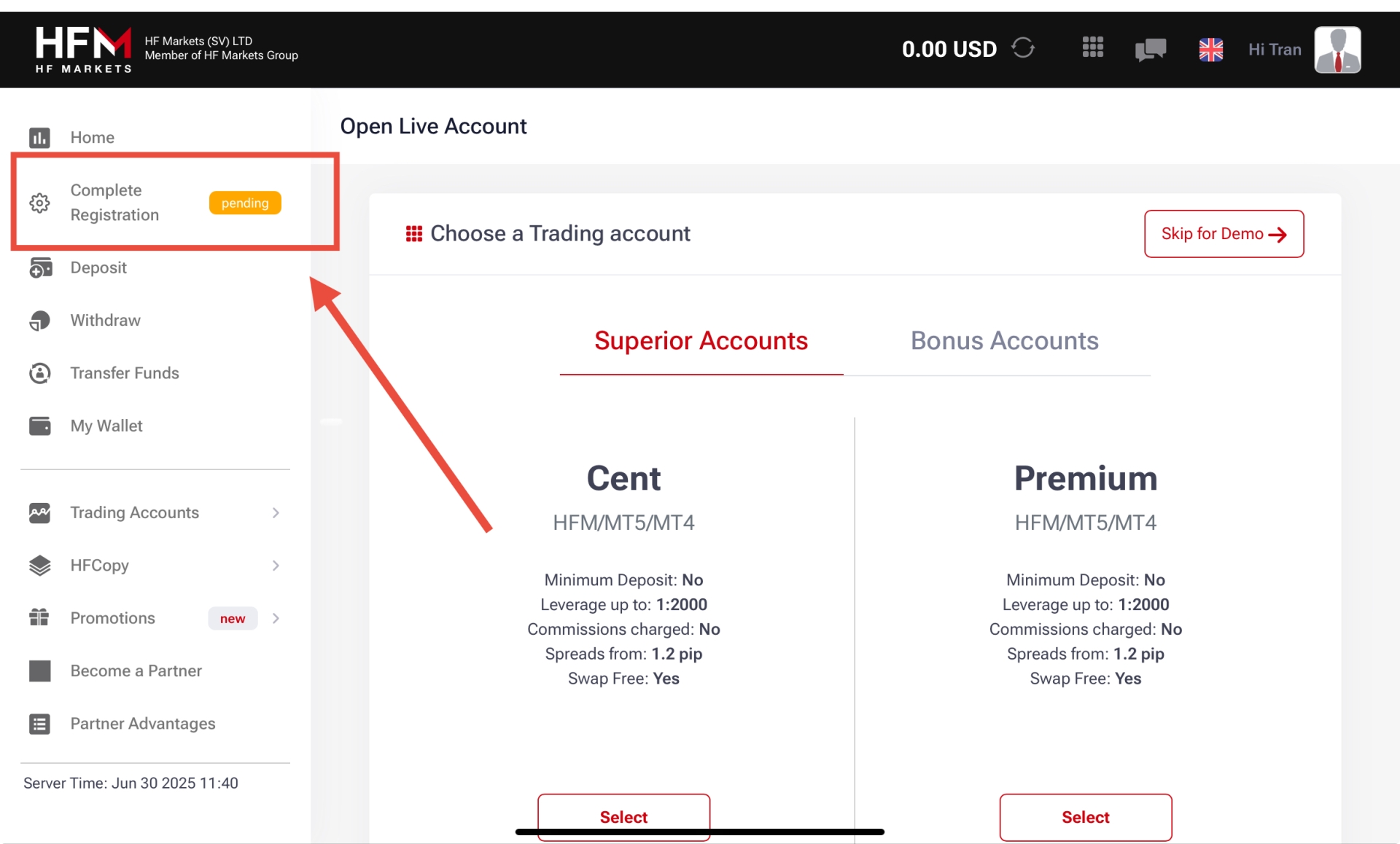
Task: Click the Withdraw icon in sidebar
Action: coord(40,321)
